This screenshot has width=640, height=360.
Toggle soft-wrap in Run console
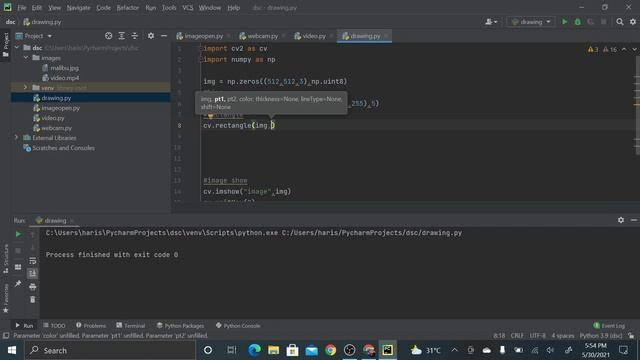pos(33,261)
